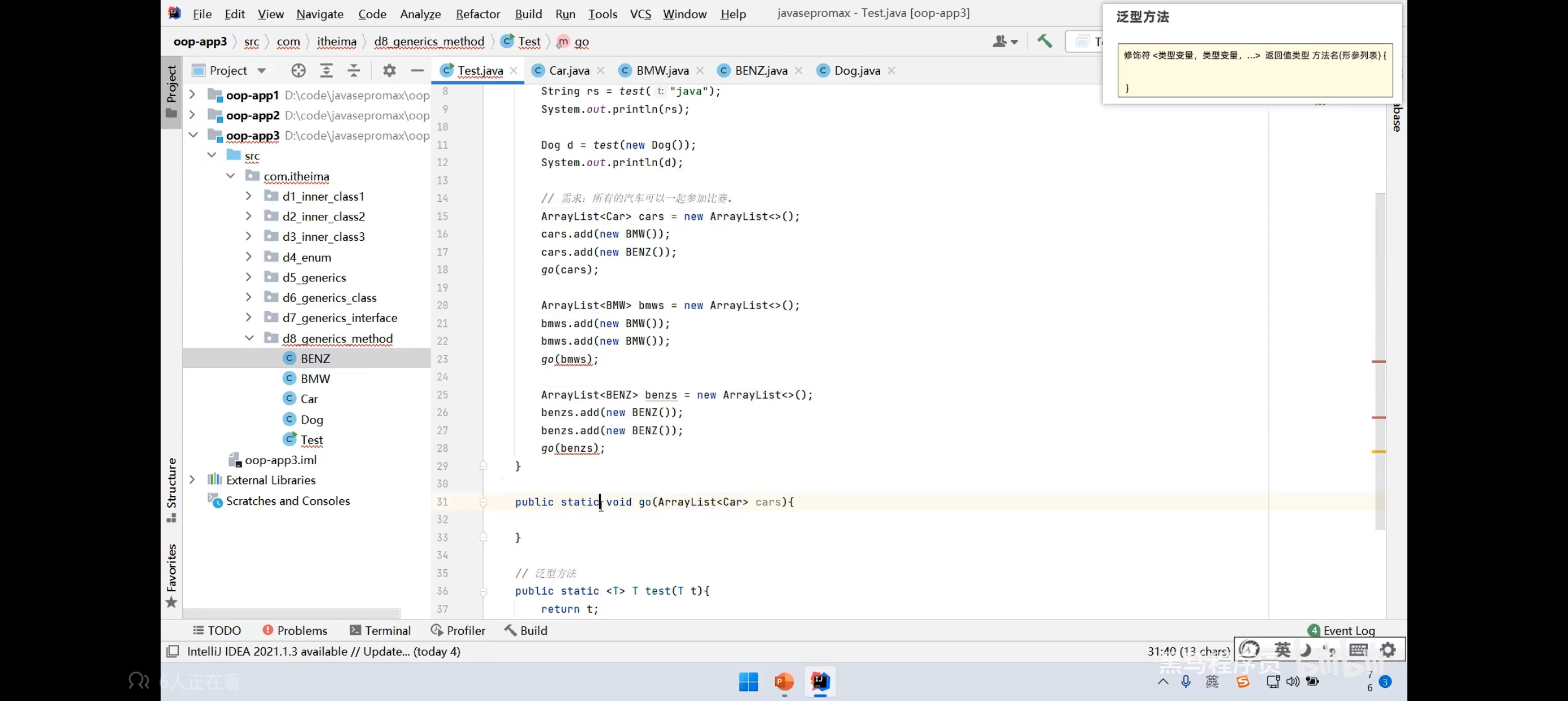1568x701 pixels.
Task: Expand the oop-app1 module node
Action: pos(192,95)
